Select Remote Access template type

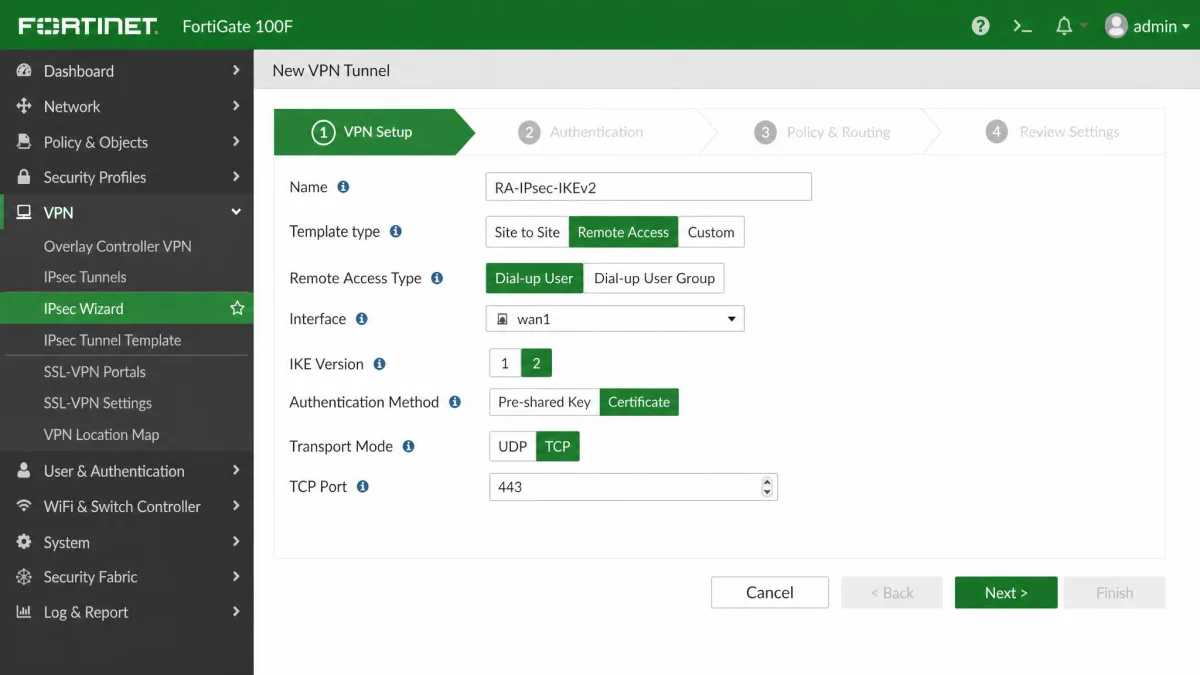(x=623, y=232)
